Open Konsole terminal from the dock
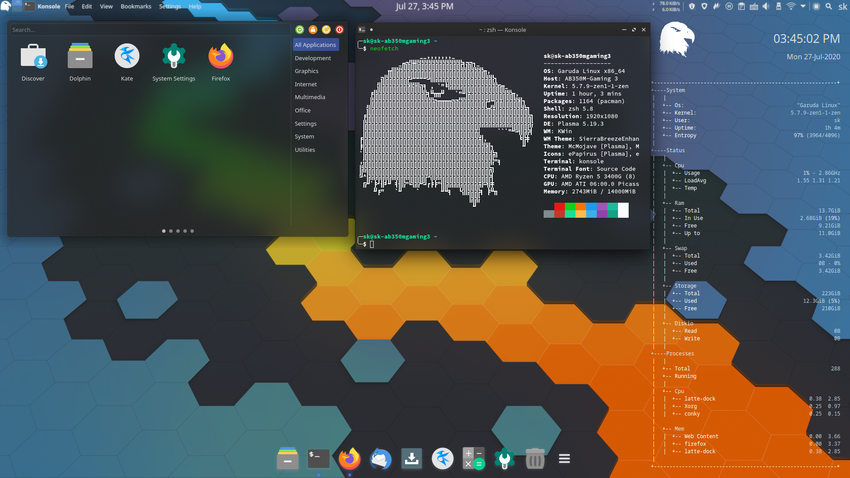 (x=318, y=458)
